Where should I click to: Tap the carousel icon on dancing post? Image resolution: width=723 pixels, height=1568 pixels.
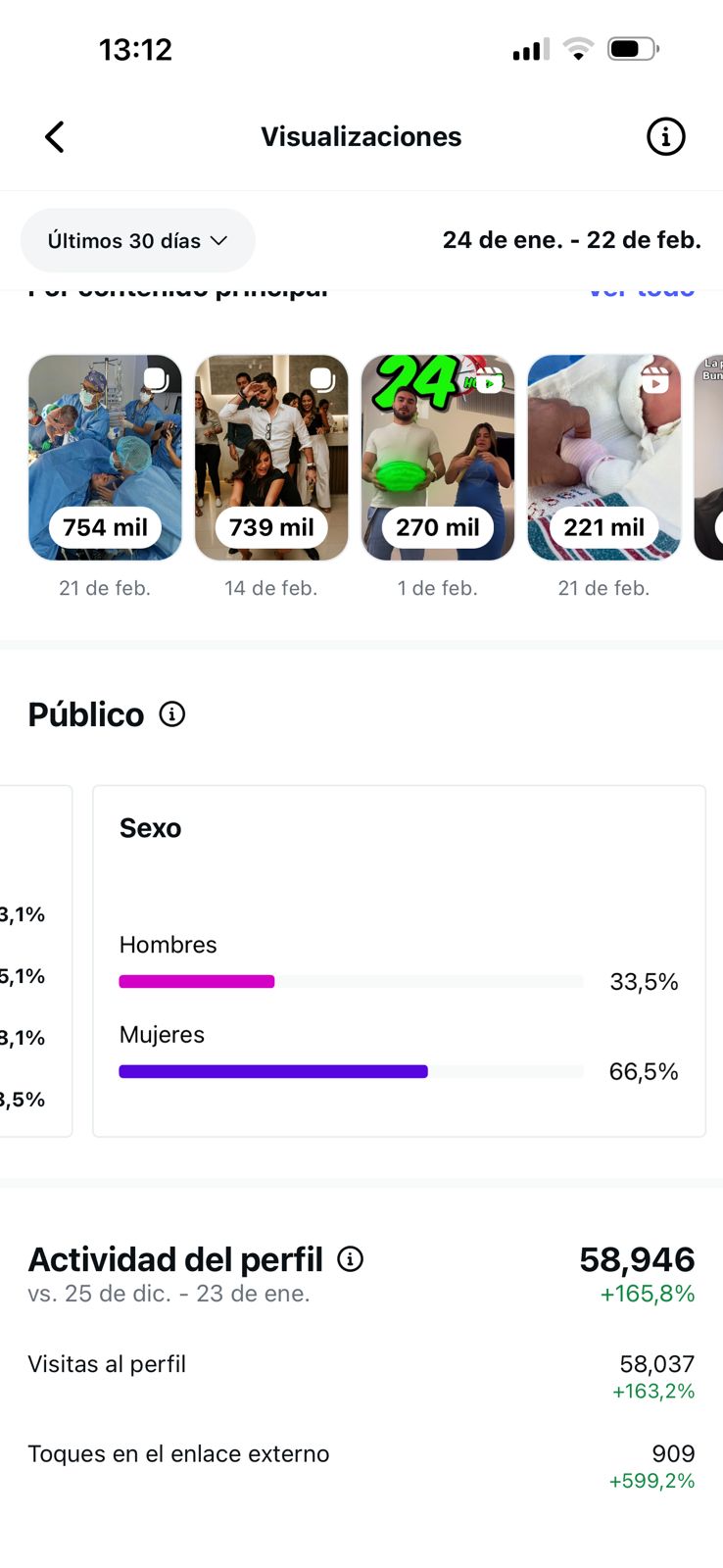coord(322,379)
